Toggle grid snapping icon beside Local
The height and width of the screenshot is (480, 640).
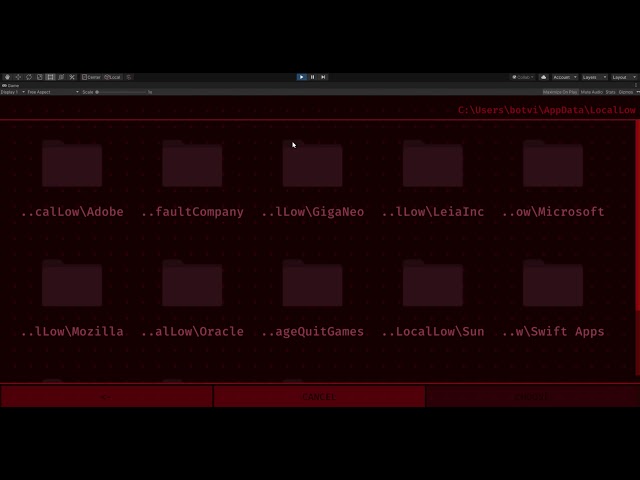coord(129,77)
